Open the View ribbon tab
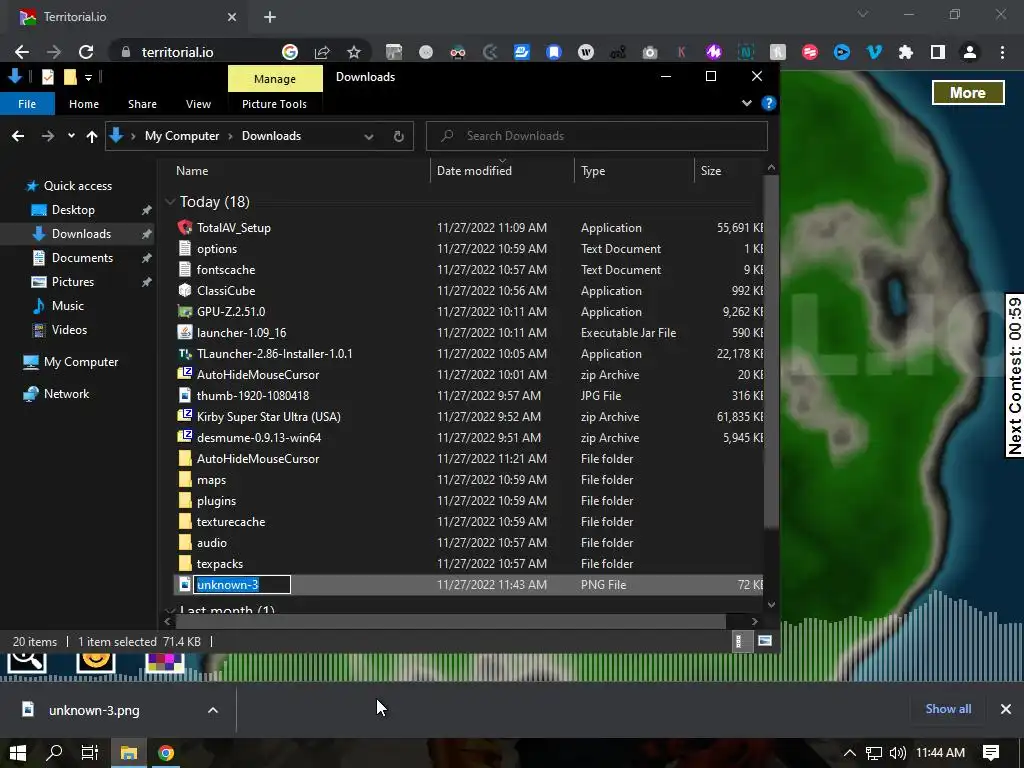This screenshot has width=1024, height=768. pos(198,104)
